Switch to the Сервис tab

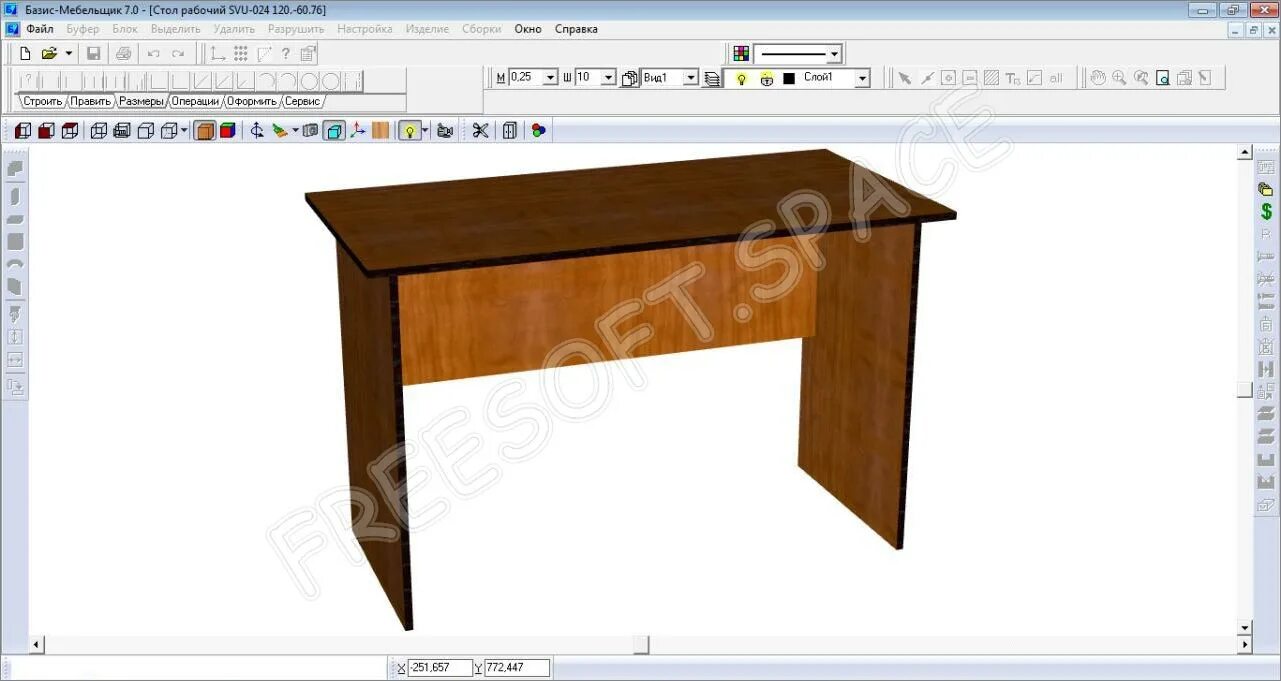303,101
